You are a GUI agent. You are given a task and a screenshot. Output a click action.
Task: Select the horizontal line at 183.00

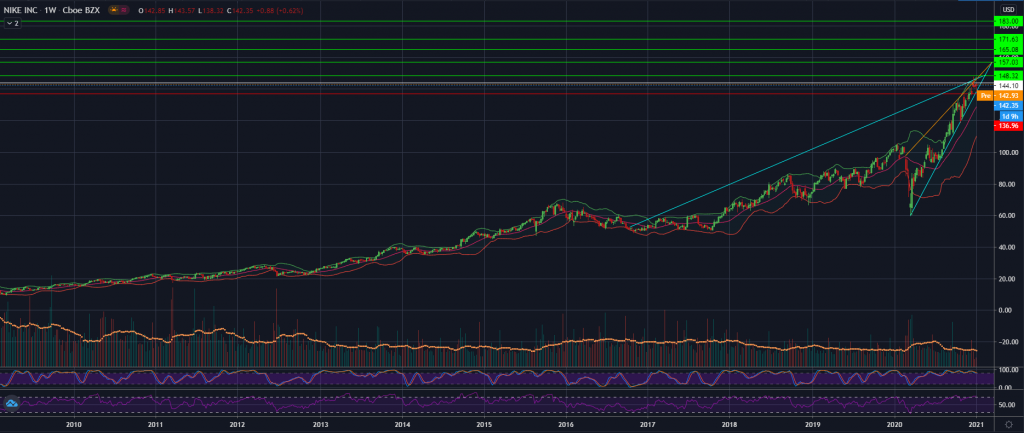coord(496,22)
